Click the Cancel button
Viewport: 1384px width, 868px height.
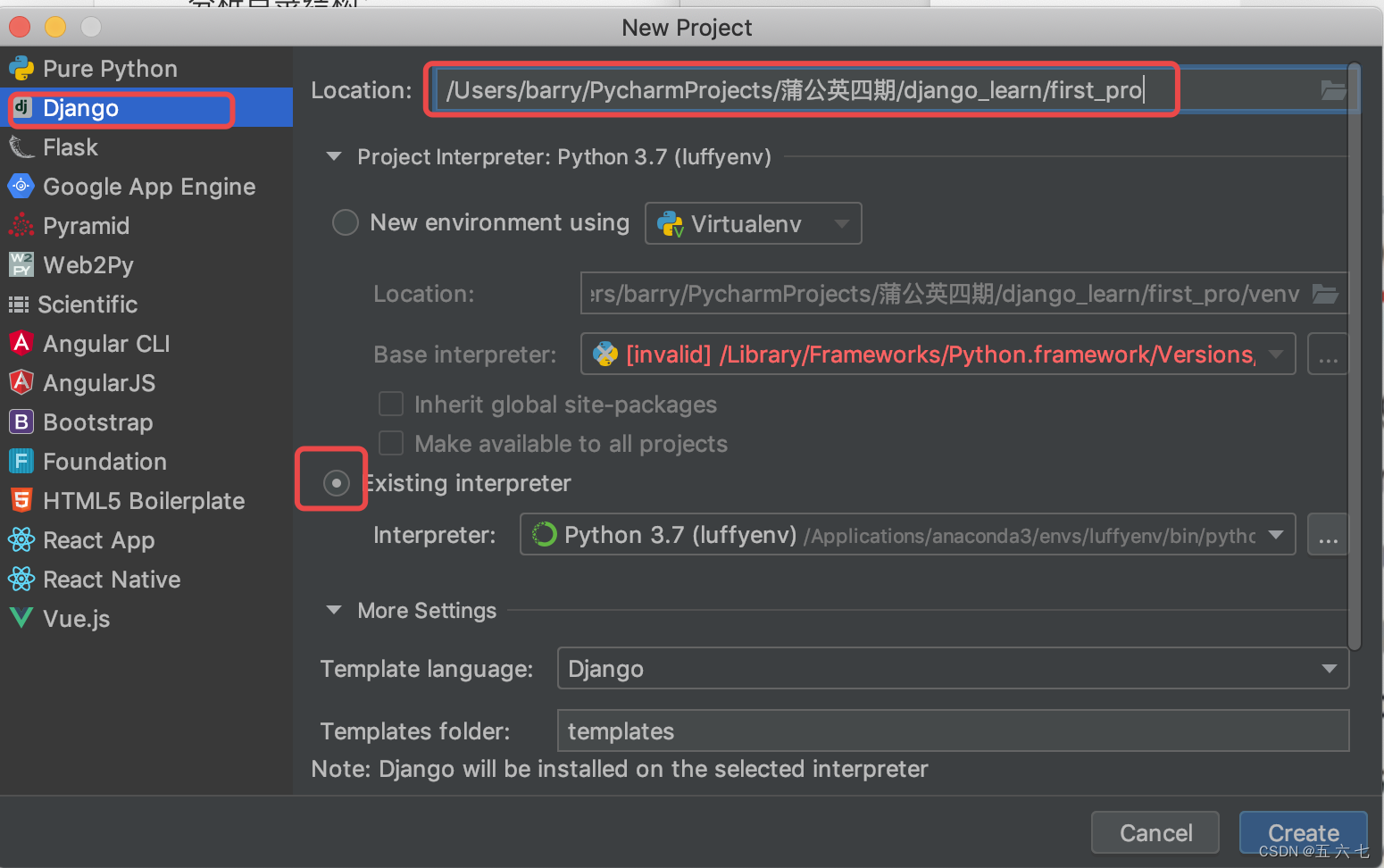click(x=1155, y=832)
